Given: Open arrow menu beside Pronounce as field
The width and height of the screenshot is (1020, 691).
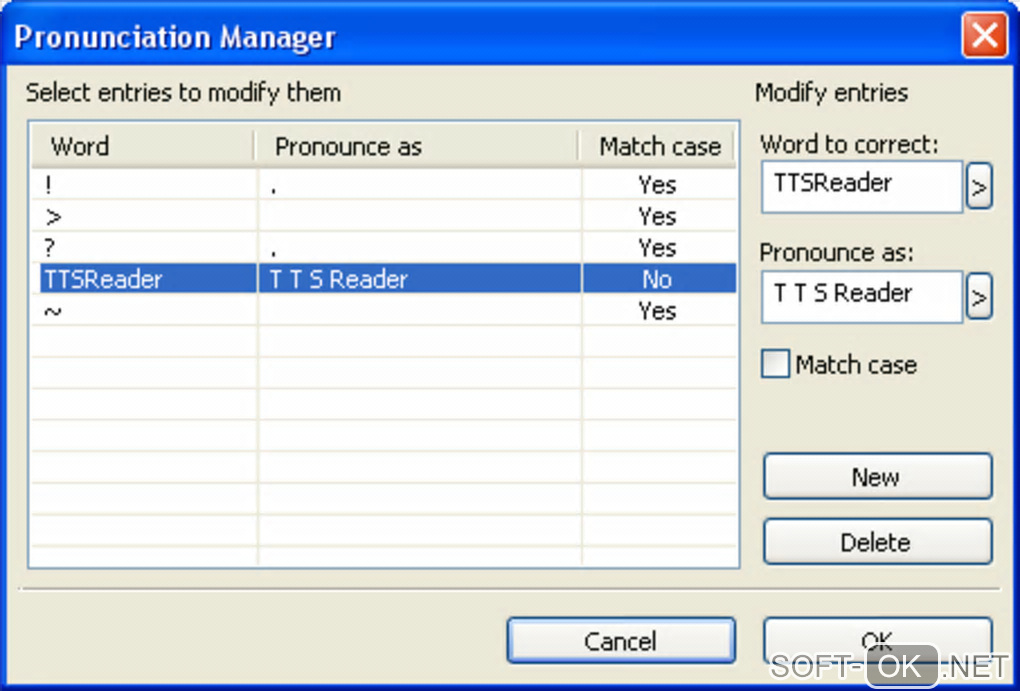Looking at the screenshot, I should 979,297.
